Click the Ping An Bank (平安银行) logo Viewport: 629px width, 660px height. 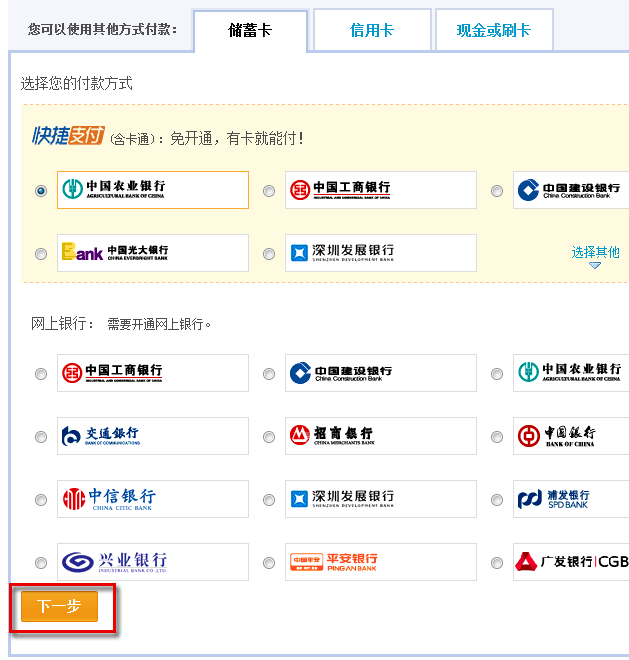[380, 561]
